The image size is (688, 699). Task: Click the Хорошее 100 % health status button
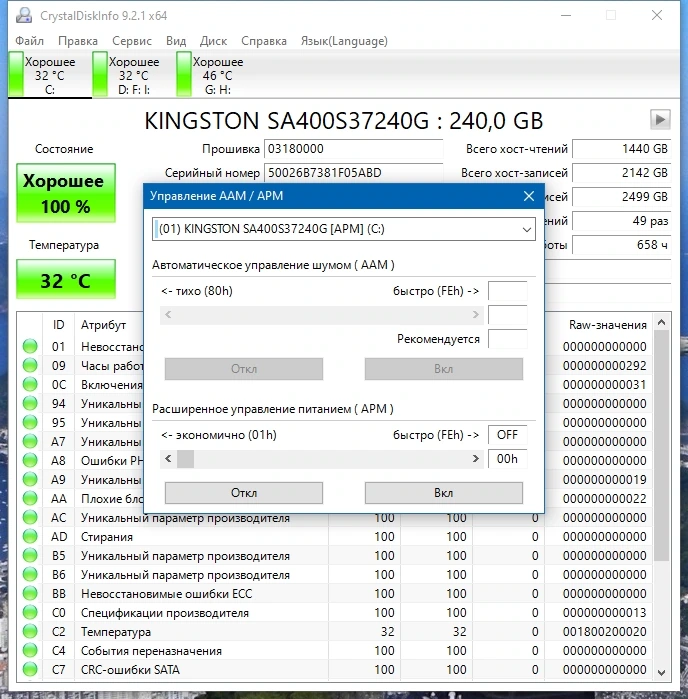(x=66, y=193)
